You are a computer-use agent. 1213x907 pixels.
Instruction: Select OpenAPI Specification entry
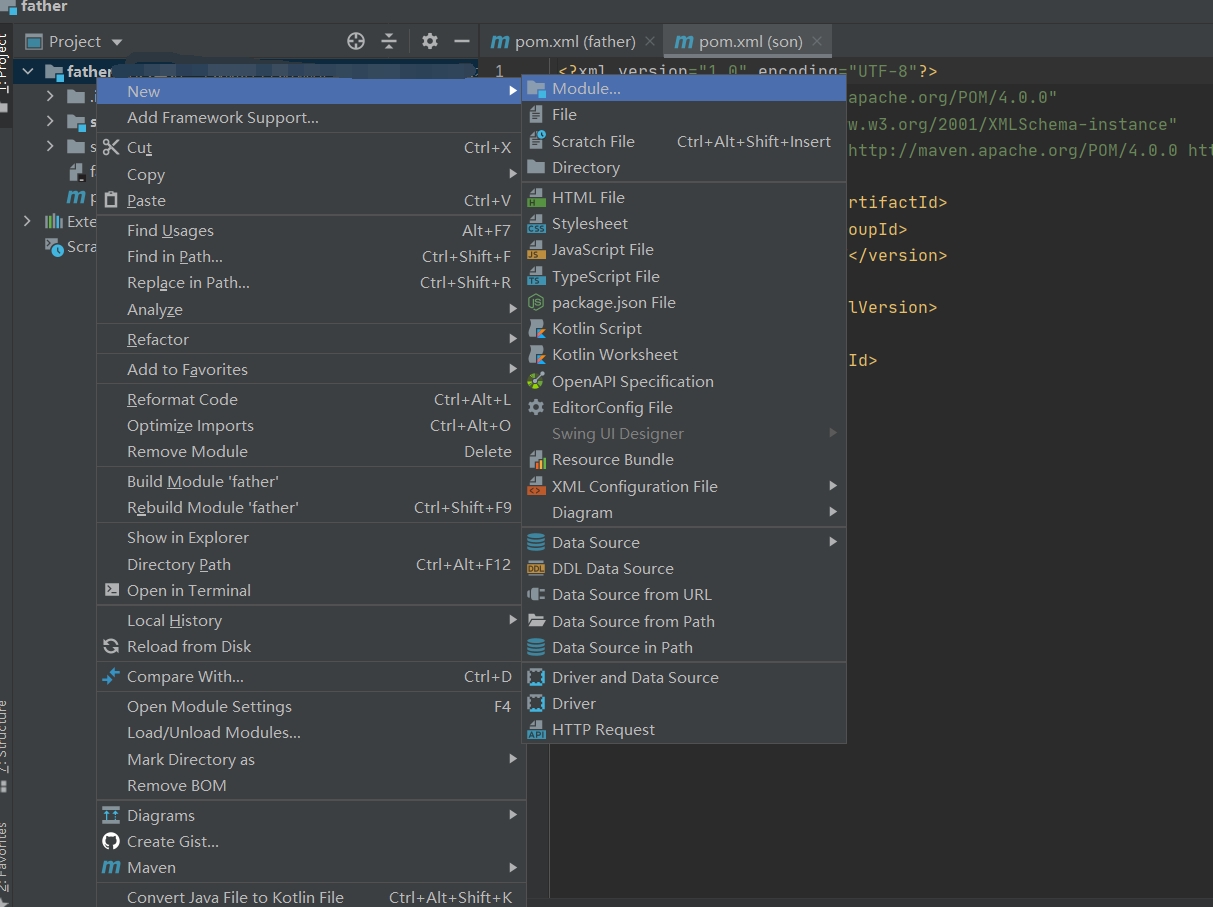pyautogui.click(x=632, y=381)
